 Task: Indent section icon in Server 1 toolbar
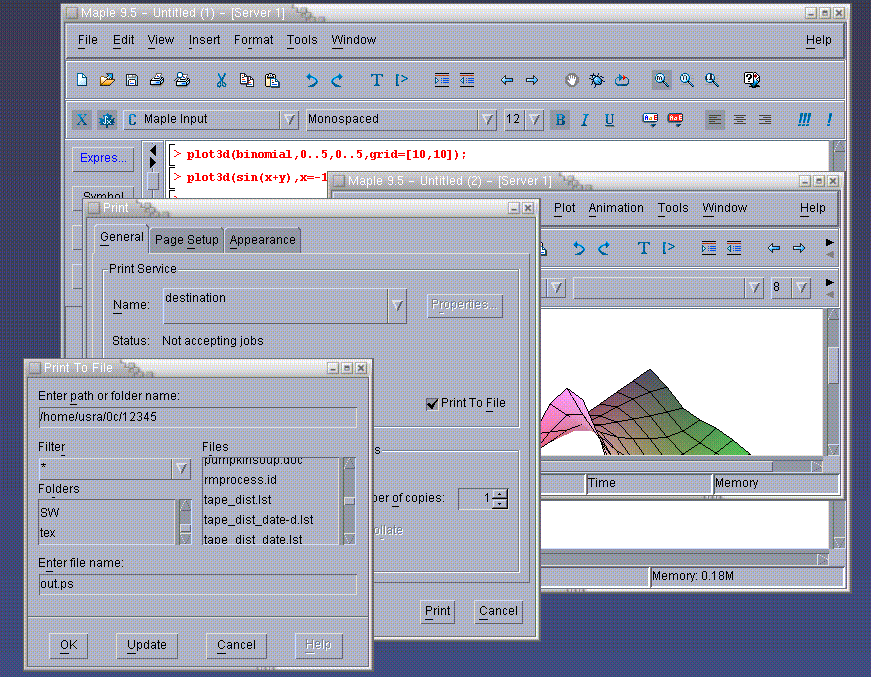point(442,80)
